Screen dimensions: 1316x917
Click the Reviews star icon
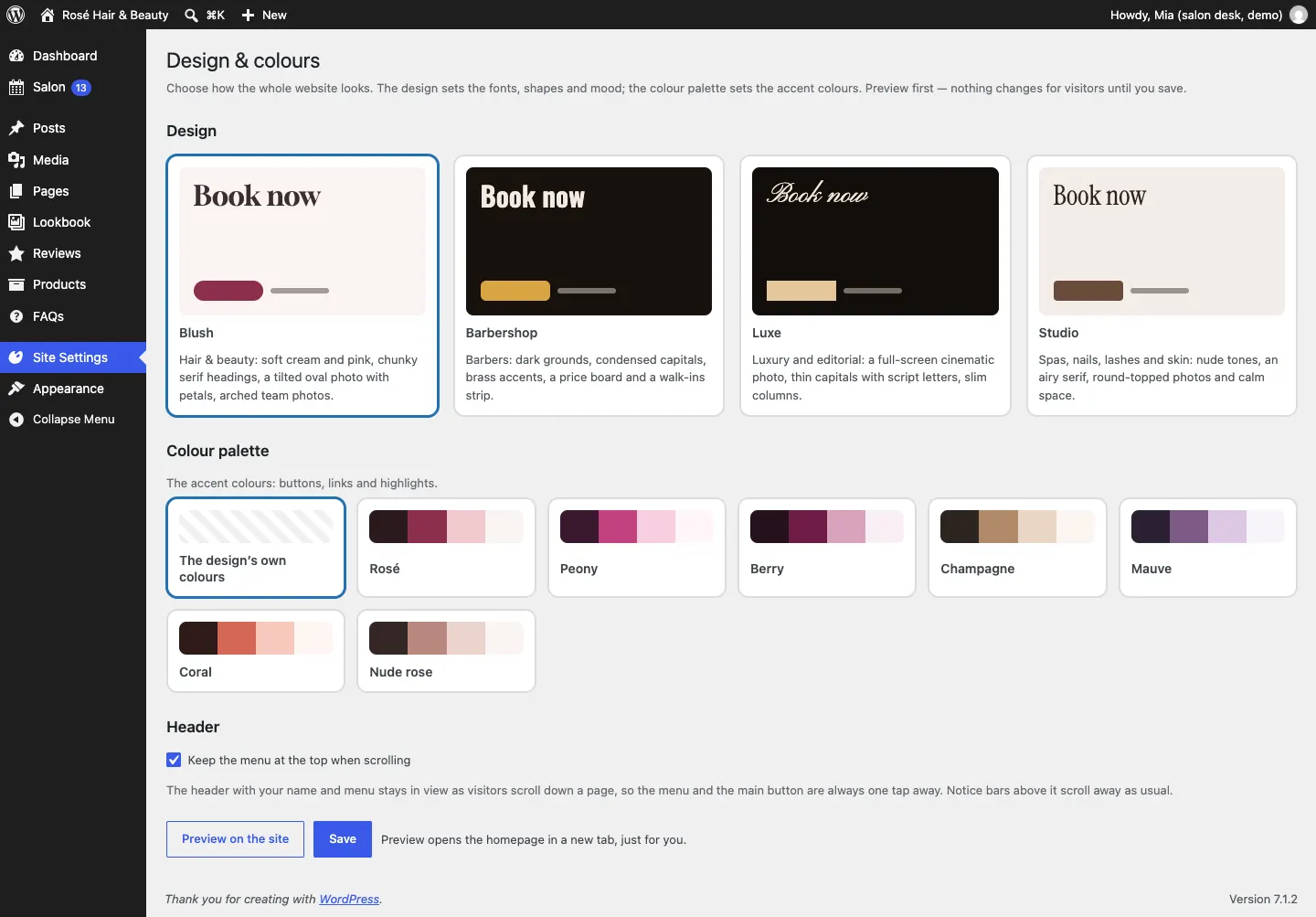16,253
